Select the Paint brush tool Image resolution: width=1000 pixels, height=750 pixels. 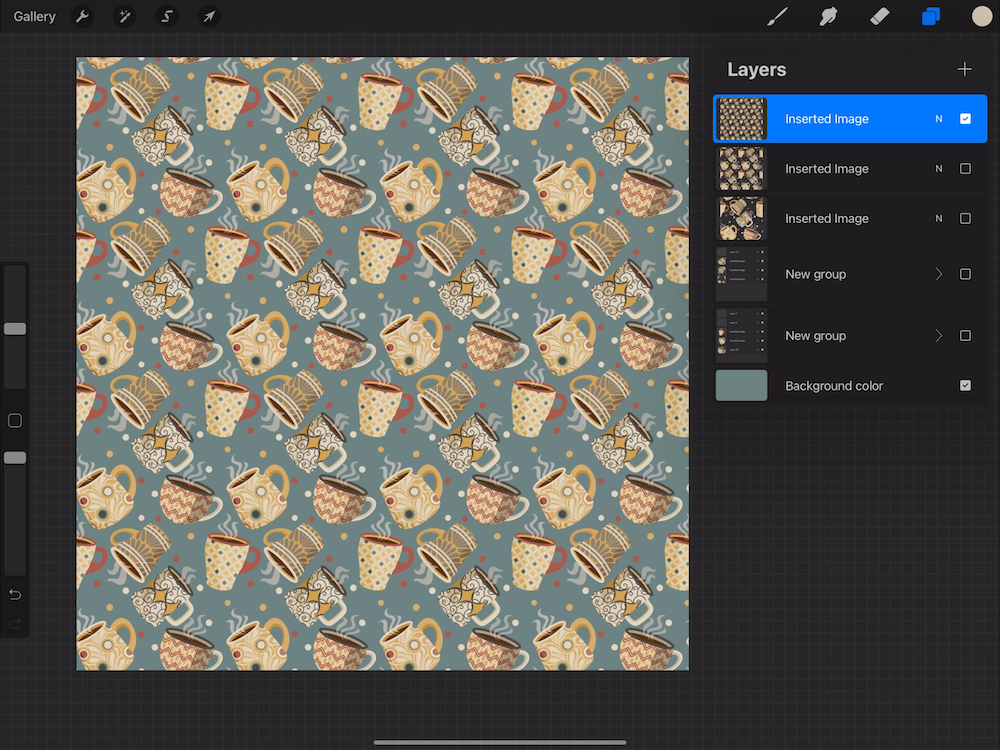pos(777,17)
